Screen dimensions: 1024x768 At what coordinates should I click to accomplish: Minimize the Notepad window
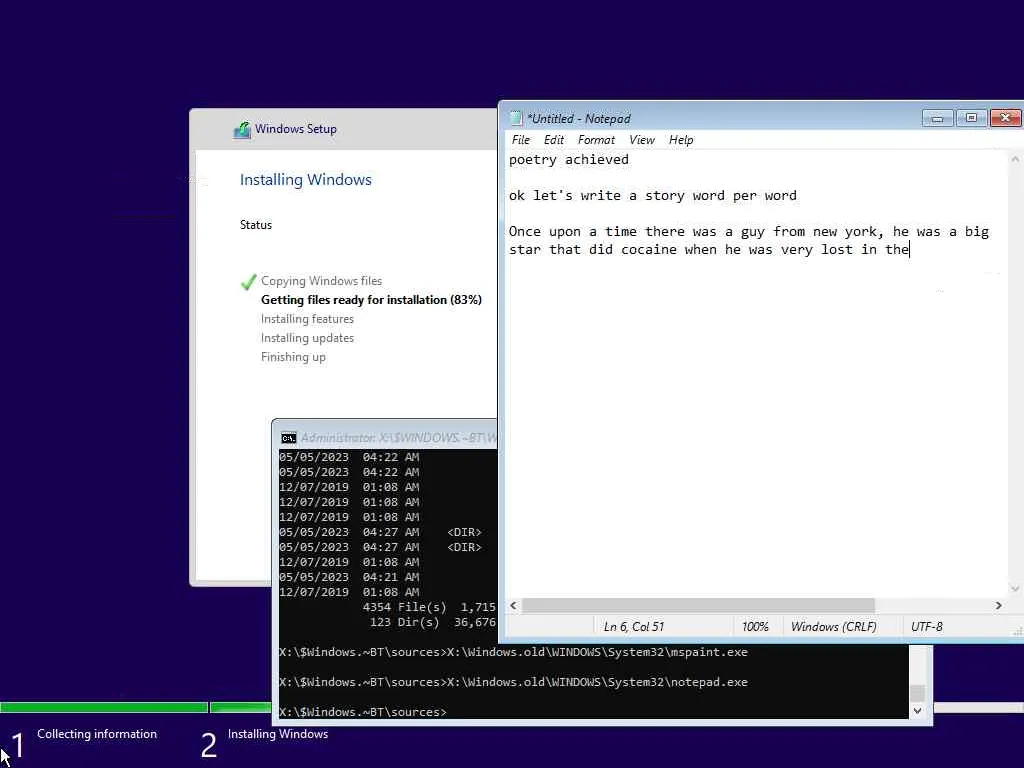pyautogui.click(x=937, y=118)
